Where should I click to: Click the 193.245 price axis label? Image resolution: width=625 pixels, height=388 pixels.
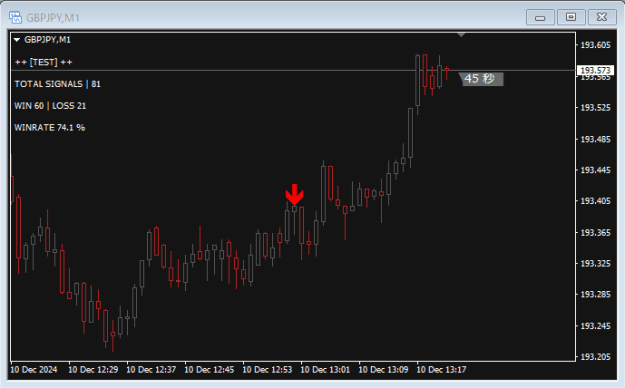pyautogui.click(x=595, y=326)
